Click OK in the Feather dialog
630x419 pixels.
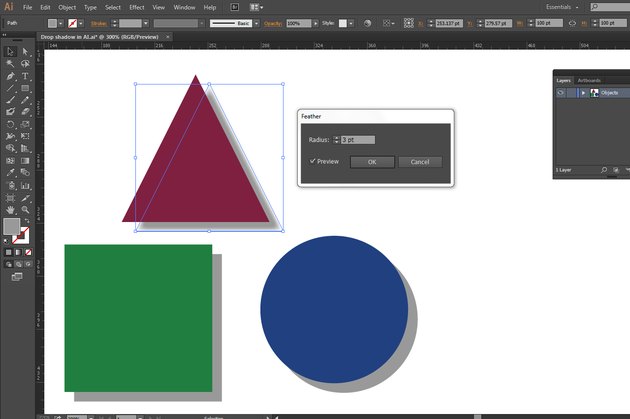point(372,162)
